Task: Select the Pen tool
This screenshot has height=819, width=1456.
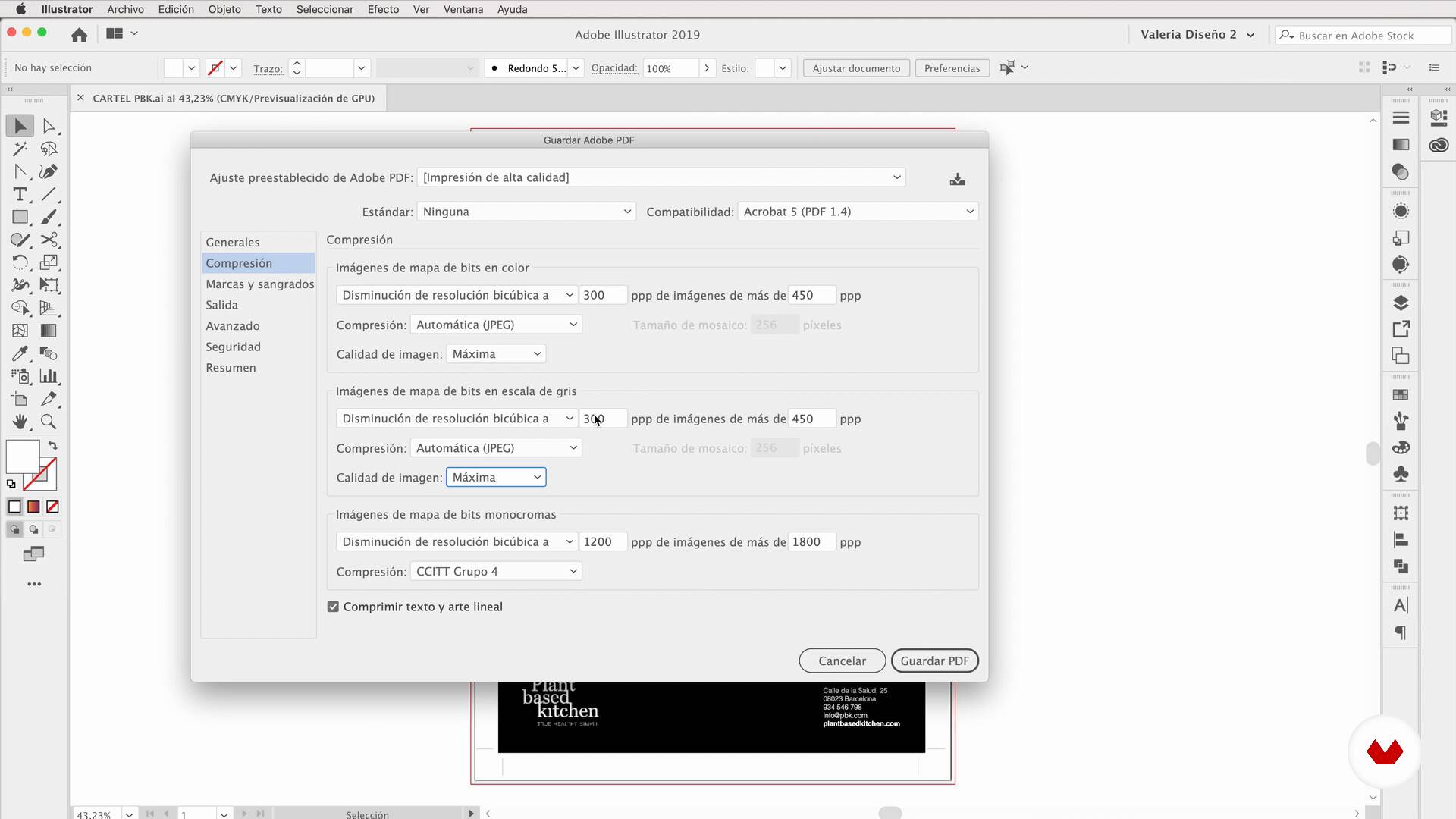Action: tap(49, 171)
